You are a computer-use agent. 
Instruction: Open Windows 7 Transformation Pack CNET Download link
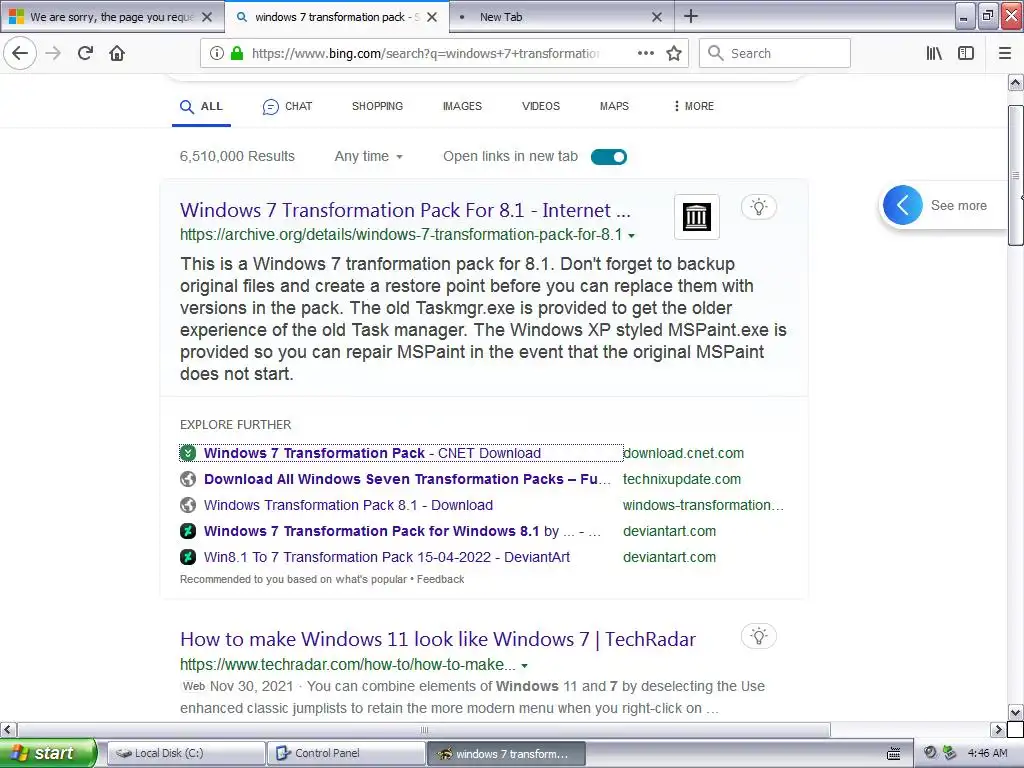[372, 453]
